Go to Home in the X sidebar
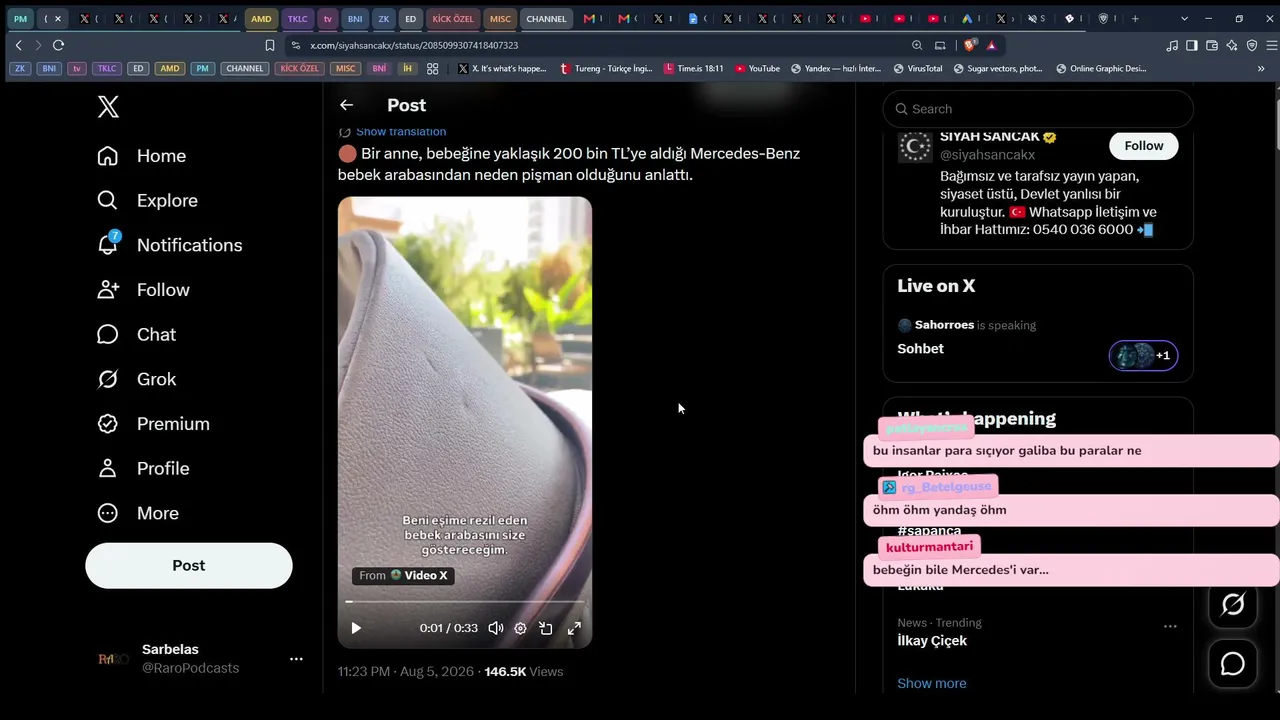Image resolution: width=1280 pixels, height=720 pixels. pos(142,156)
